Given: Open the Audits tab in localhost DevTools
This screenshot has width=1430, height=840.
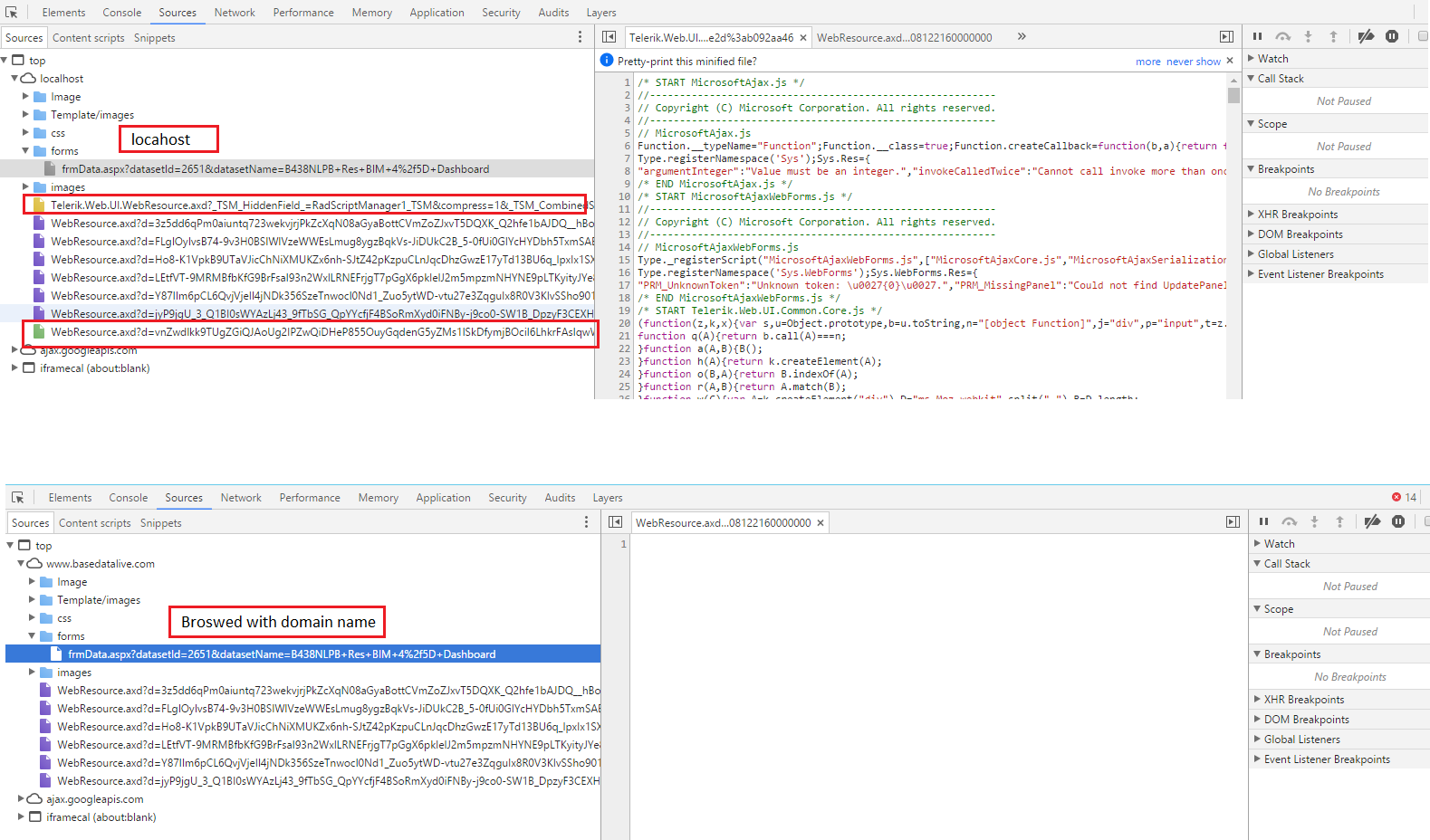Looking at the screenshot, I should point(553,13).
